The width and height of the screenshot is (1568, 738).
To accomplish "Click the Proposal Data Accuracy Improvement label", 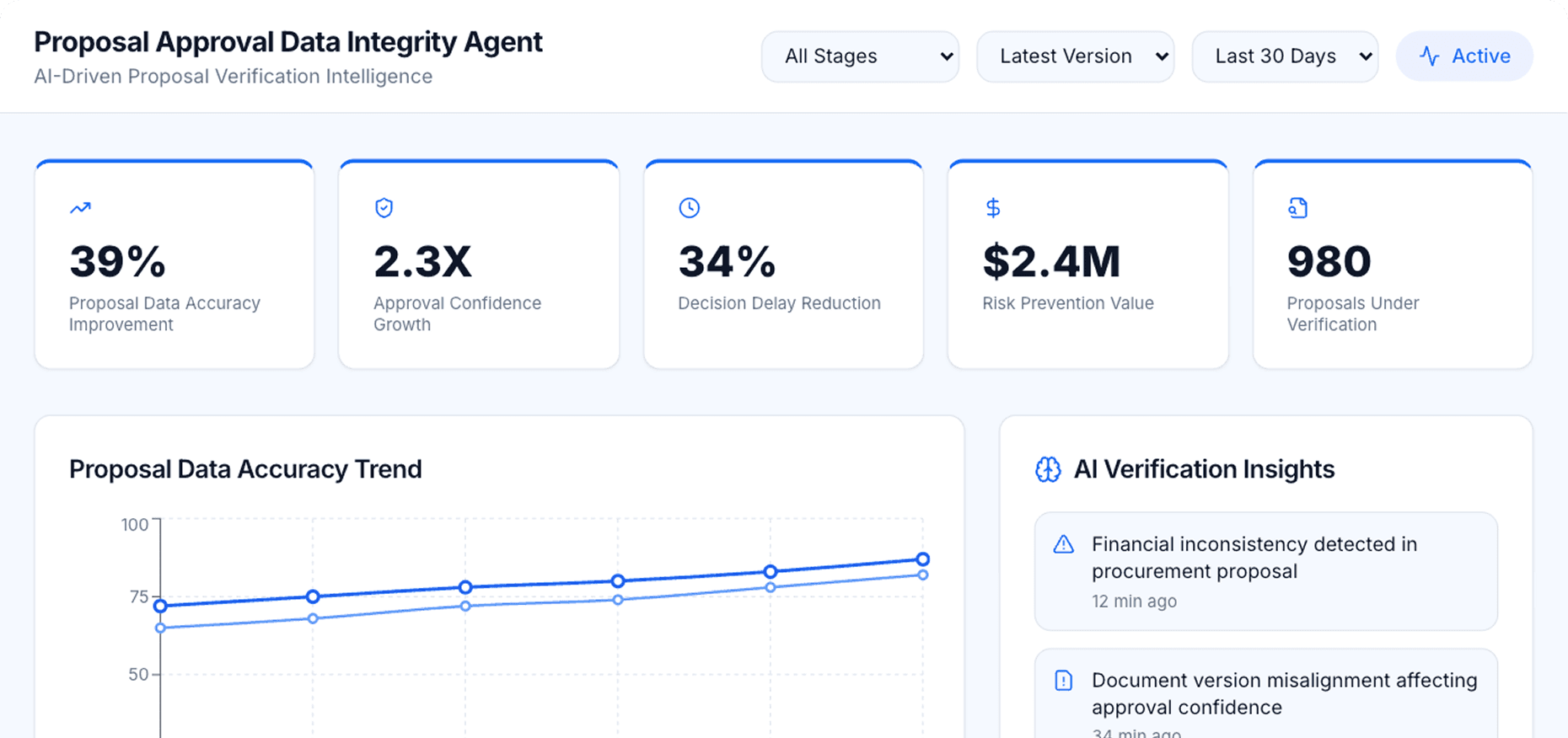I will [x=164, y=313].
